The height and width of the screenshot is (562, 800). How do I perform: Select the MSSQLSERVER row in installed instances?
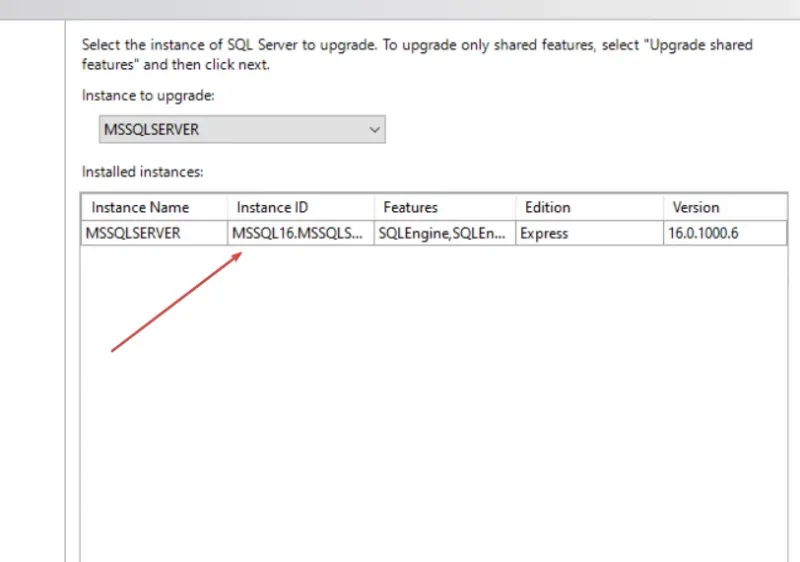[x=136, y=233]
